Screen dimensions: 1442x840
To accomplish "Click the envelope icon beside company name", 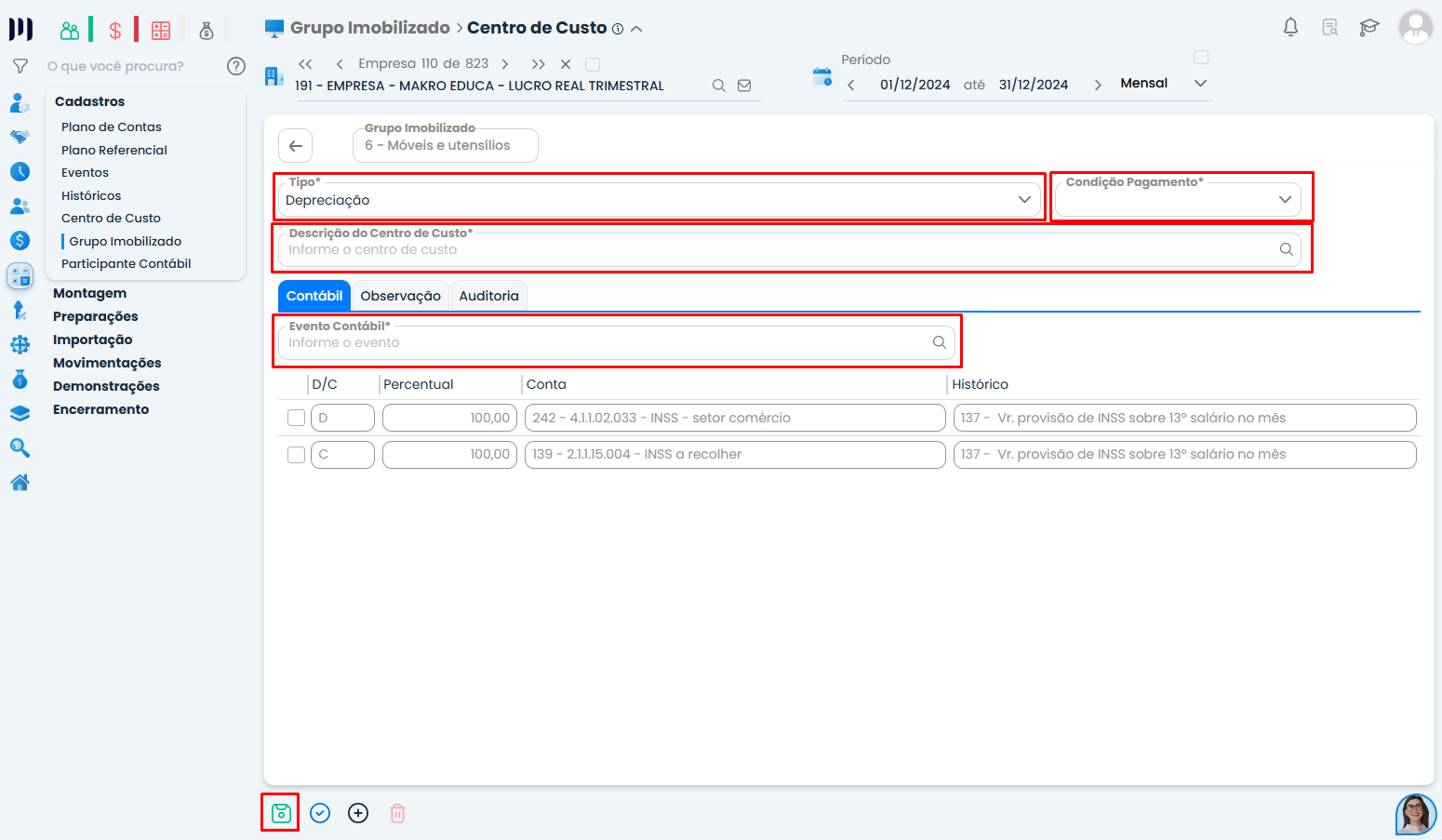I will coord(744,86).
